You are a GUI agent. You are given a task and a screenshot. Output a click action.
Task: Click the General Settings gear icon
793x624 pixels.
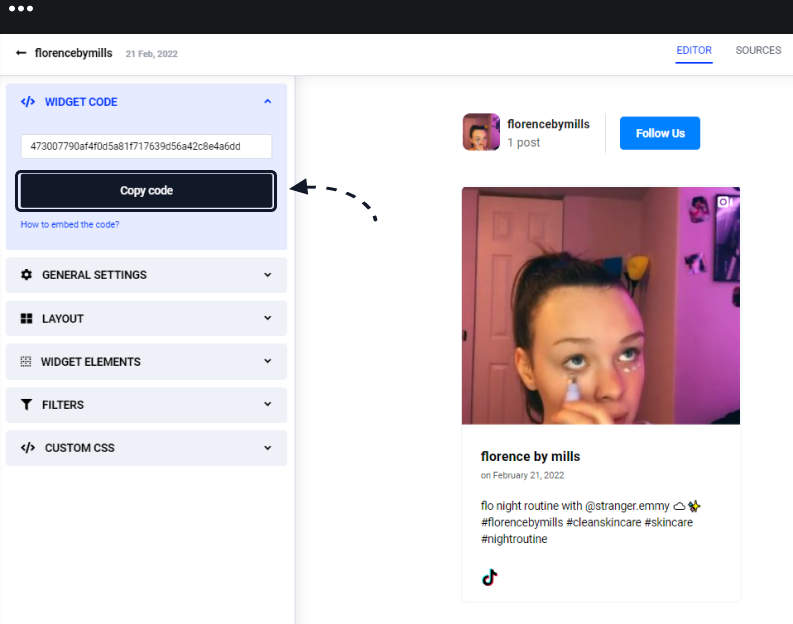(26, 275)
